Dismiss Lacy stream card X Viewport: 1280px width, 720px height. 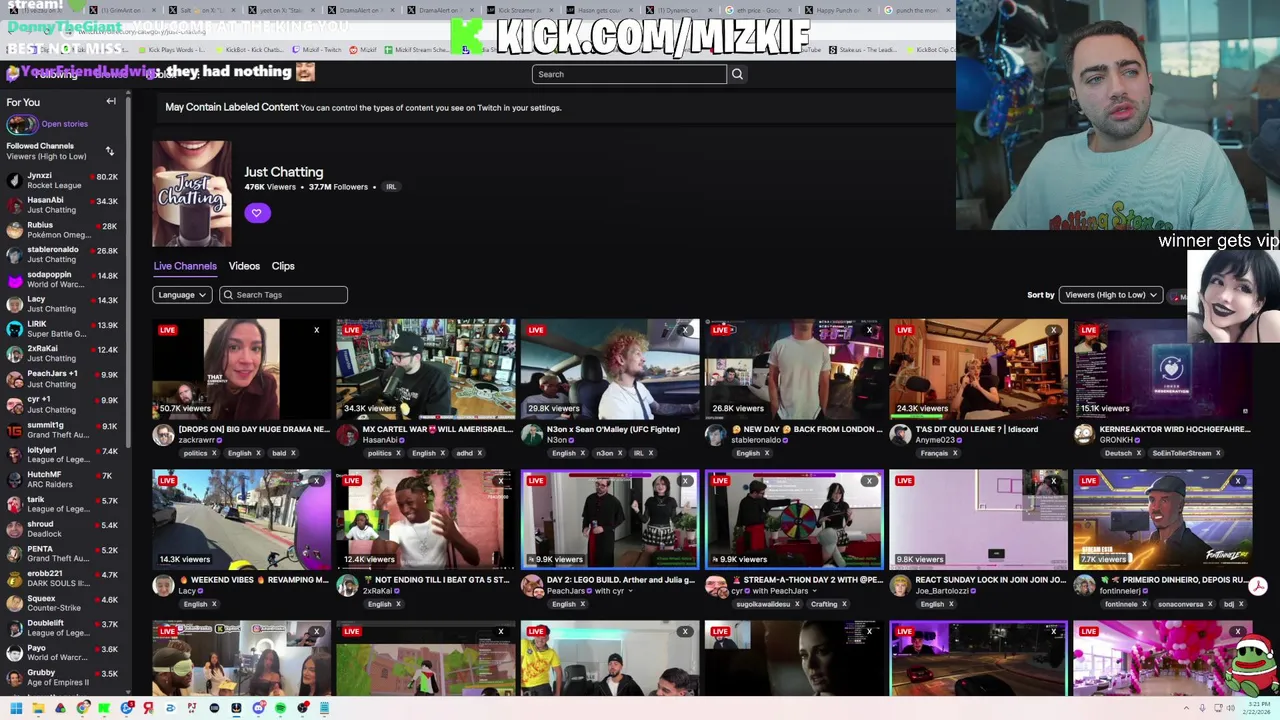point(317,481)
